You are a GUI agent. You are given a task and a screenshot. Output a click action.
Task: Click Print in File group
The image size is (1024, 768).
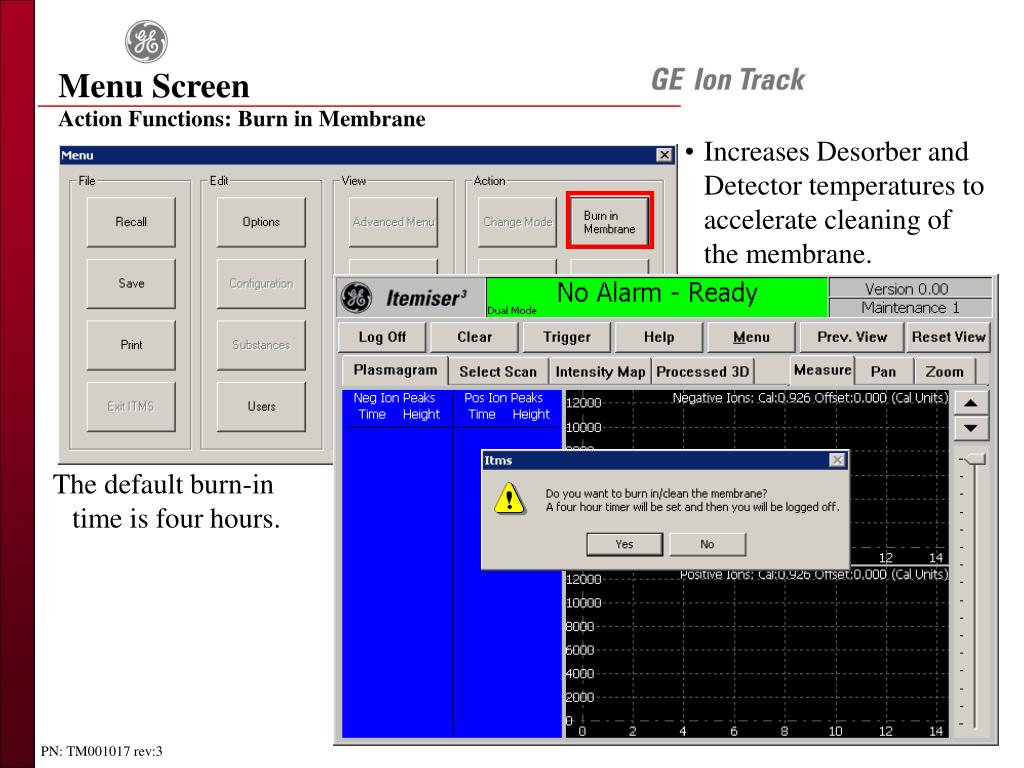pos(131,345)
